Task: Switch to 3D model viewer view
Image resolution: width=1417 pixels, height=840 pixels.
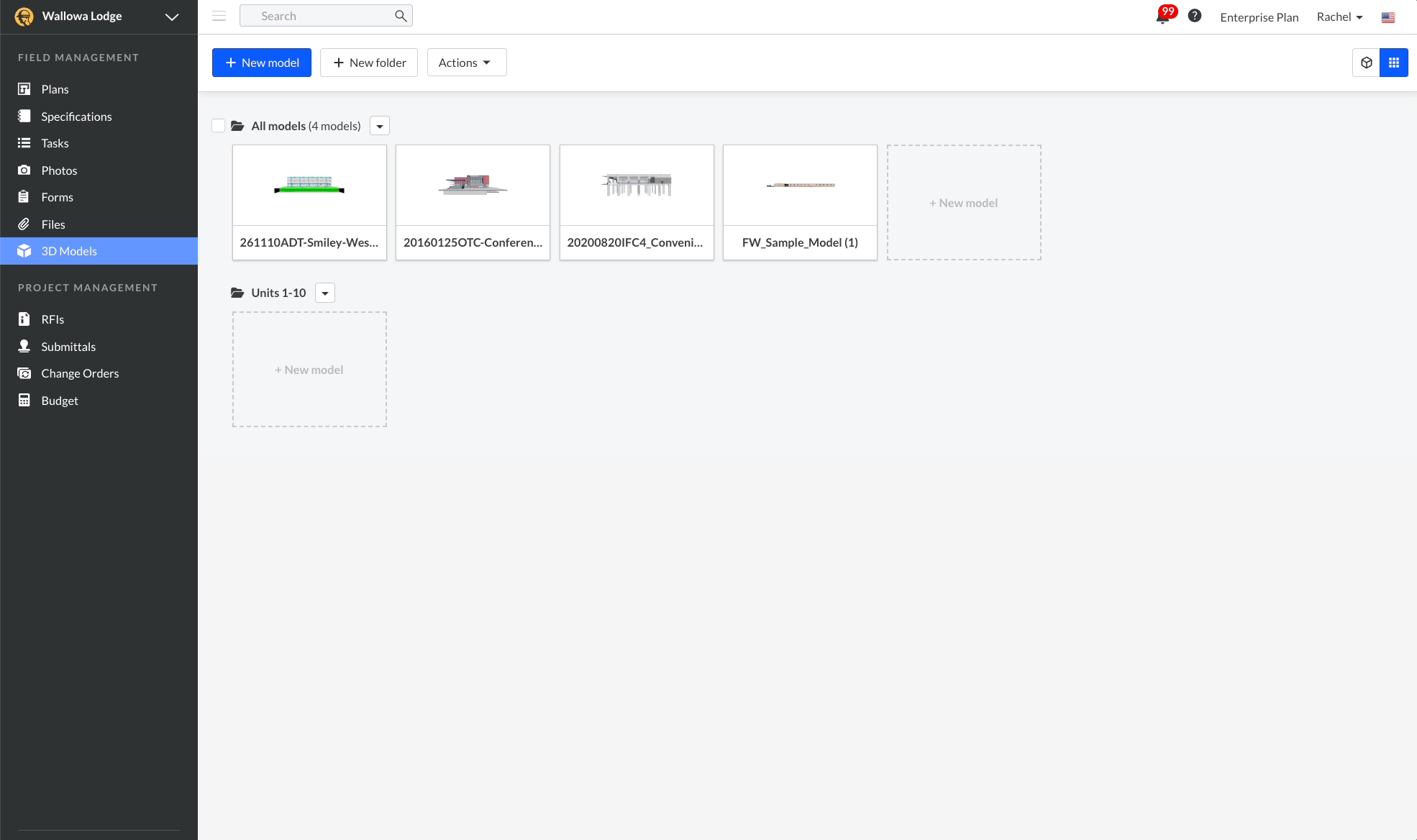Action: pyautogui.click(x=1366, y=62)
